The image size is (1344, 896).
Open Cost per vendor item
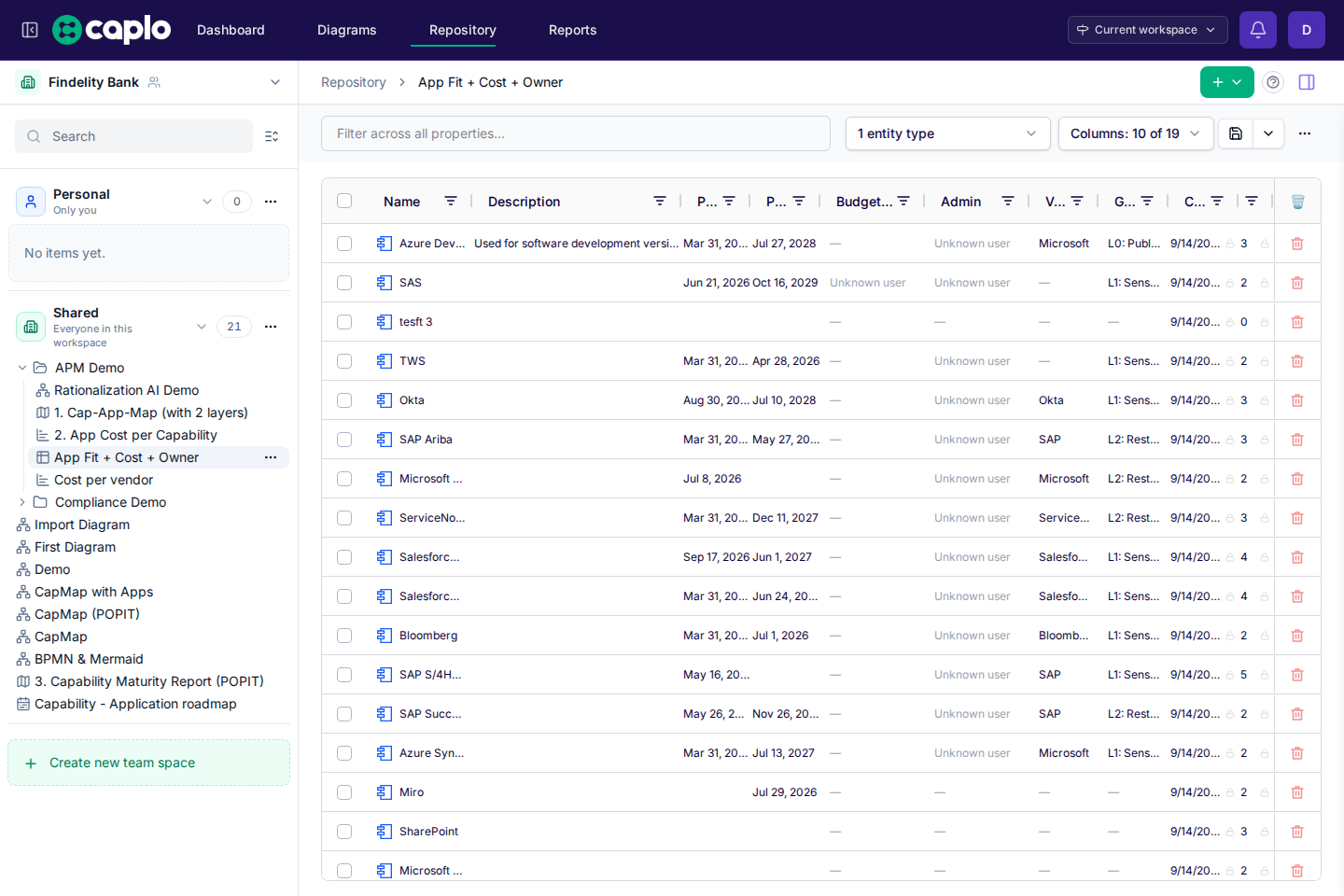click(104, 480)
